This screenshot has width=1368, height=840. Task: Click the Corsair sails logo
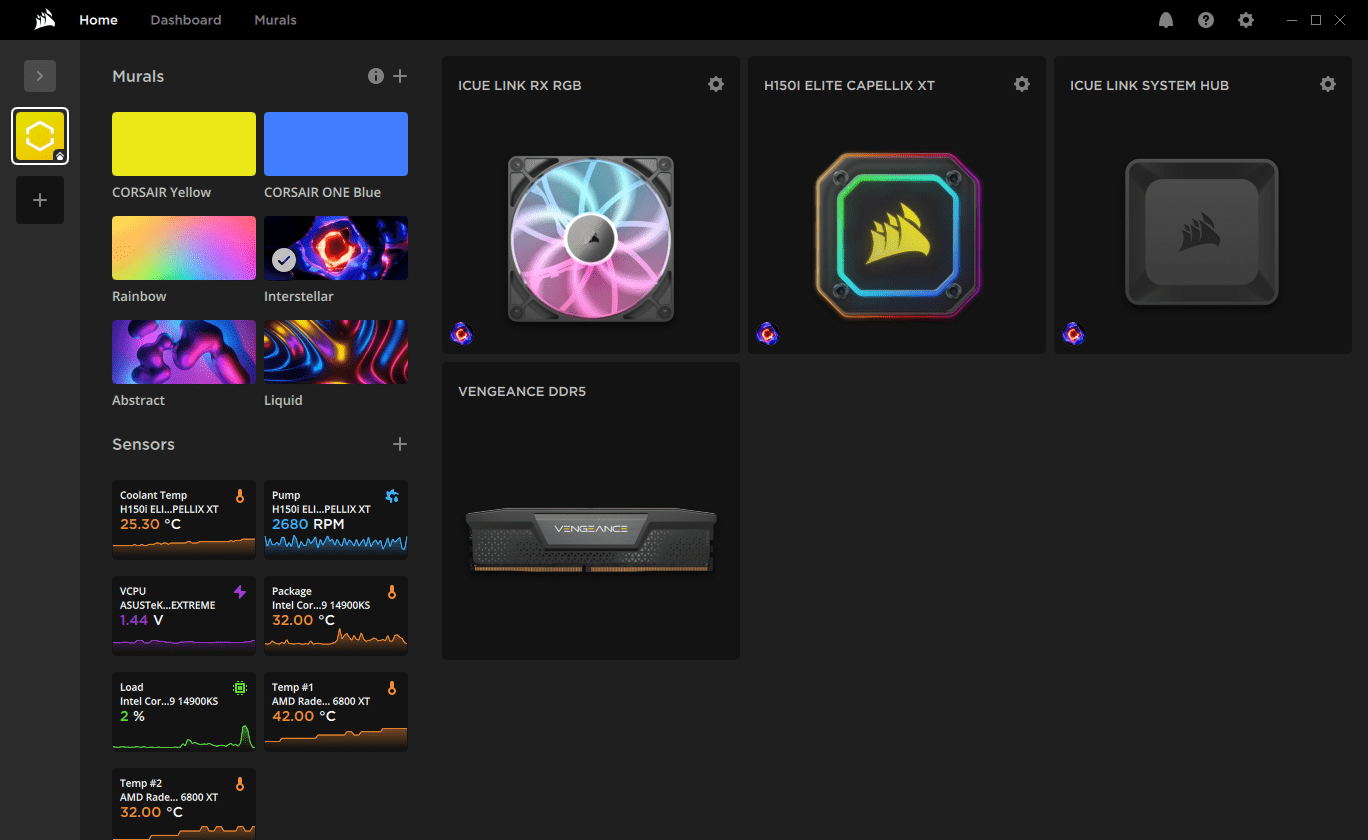(44, 20)
